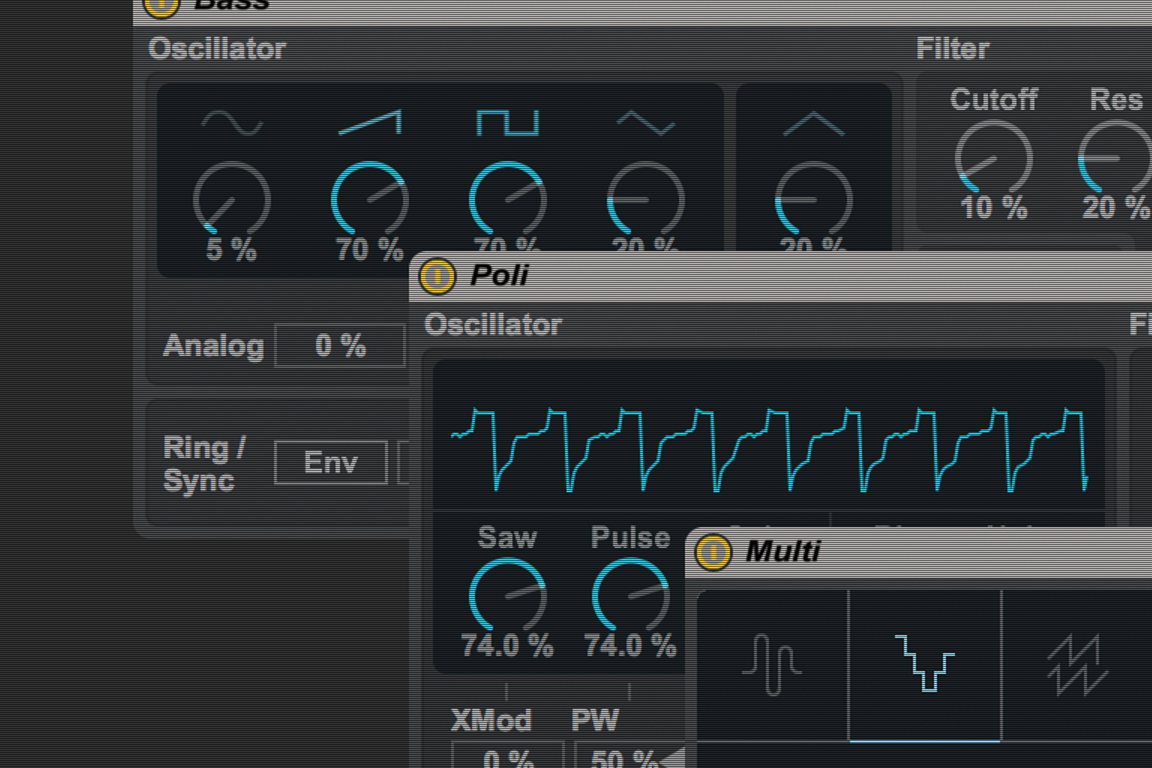Select the XMod 0 % value box
This screenshot has height=768, width=1152.
pyautogui.click(x=507, y=757)
